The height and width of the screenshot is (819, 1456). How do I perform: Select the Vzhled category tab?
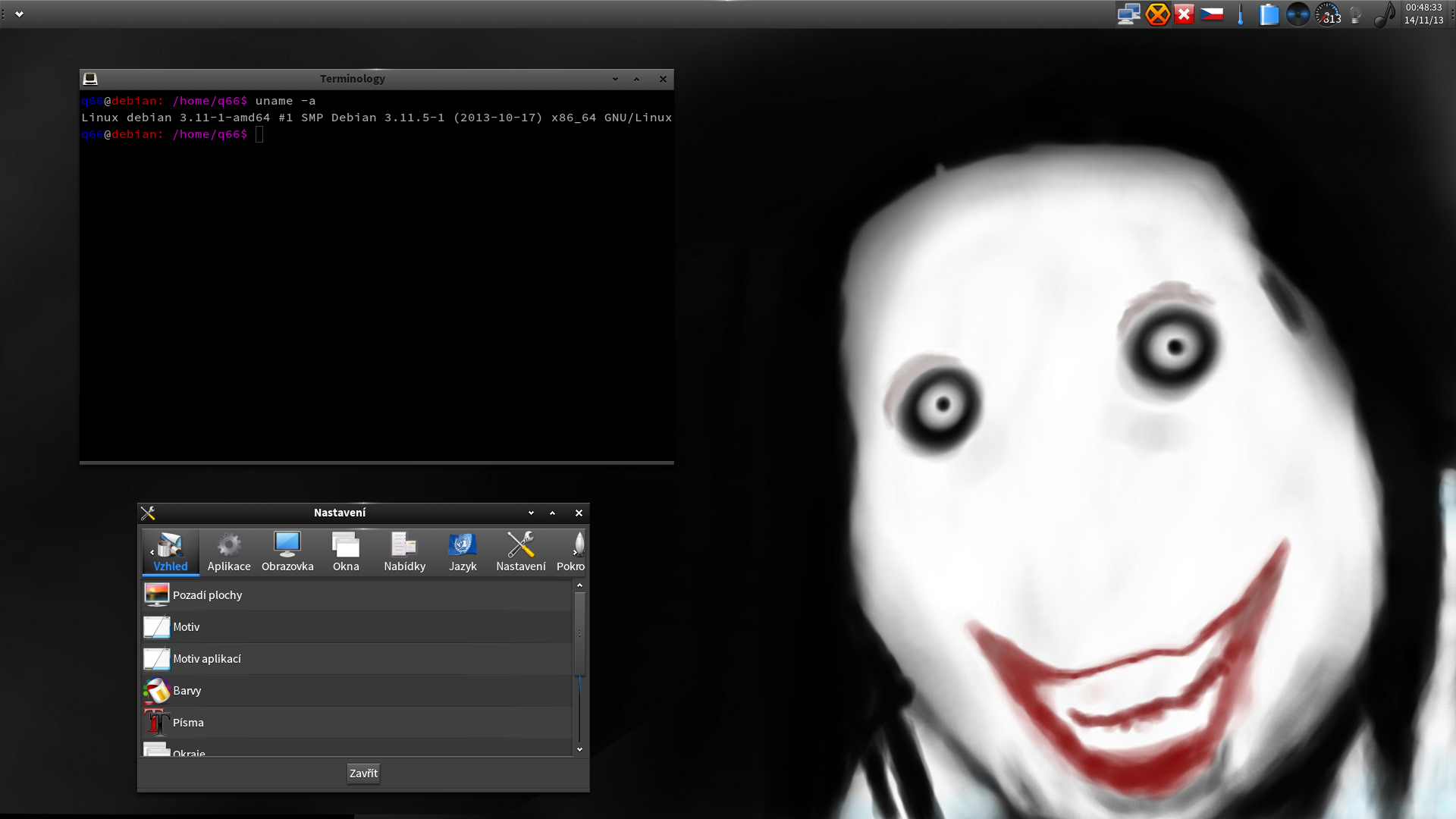[x=171, y=552]
